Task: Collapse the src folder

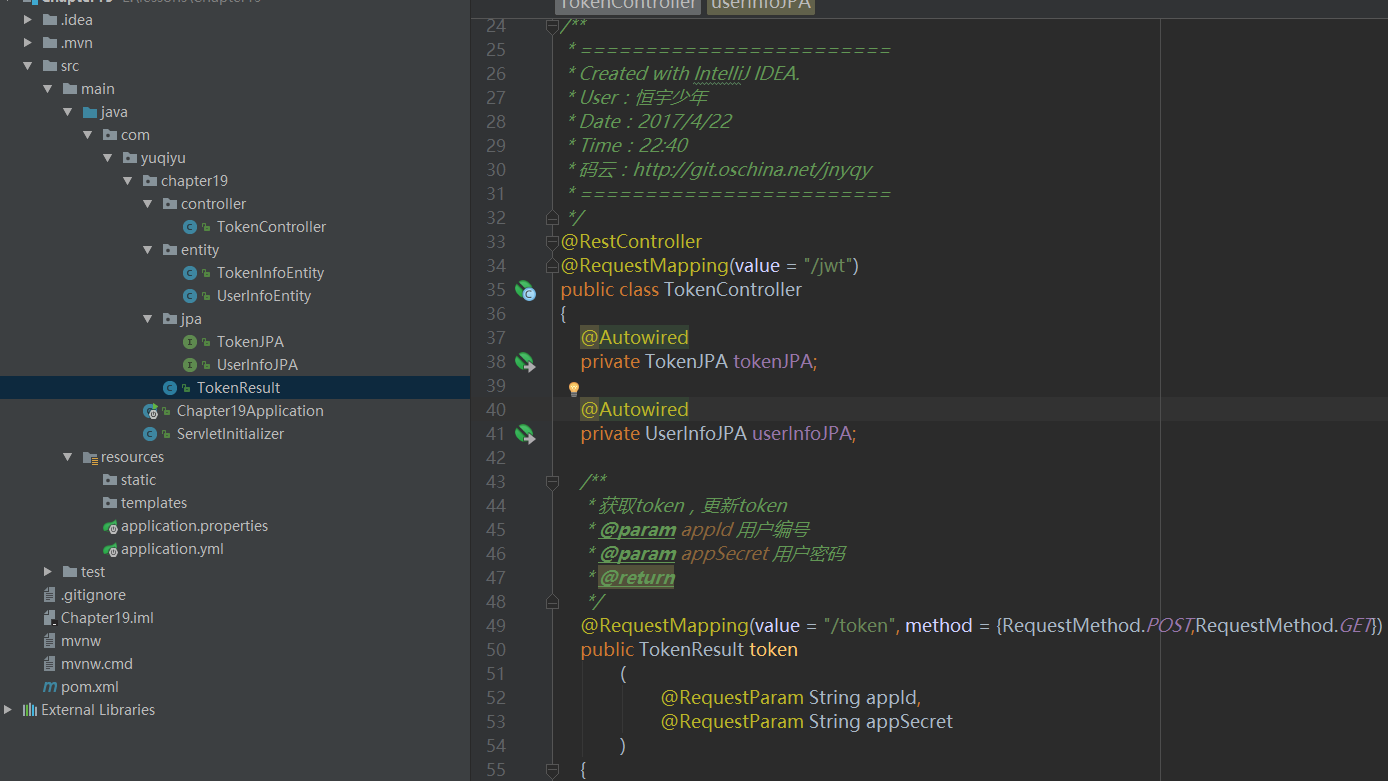Action: point(28,66)
